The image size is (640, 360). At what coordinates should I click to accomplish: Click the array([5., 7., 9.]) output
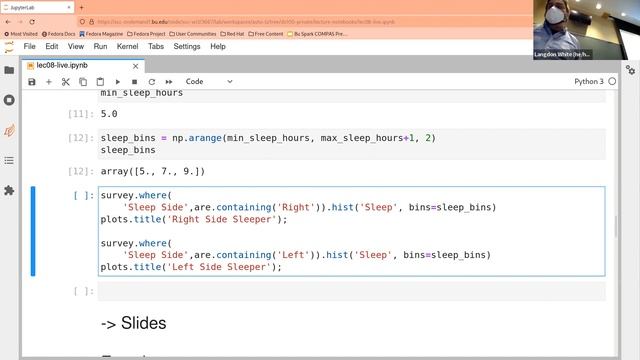pyautogui.click(x=153, y=171)
